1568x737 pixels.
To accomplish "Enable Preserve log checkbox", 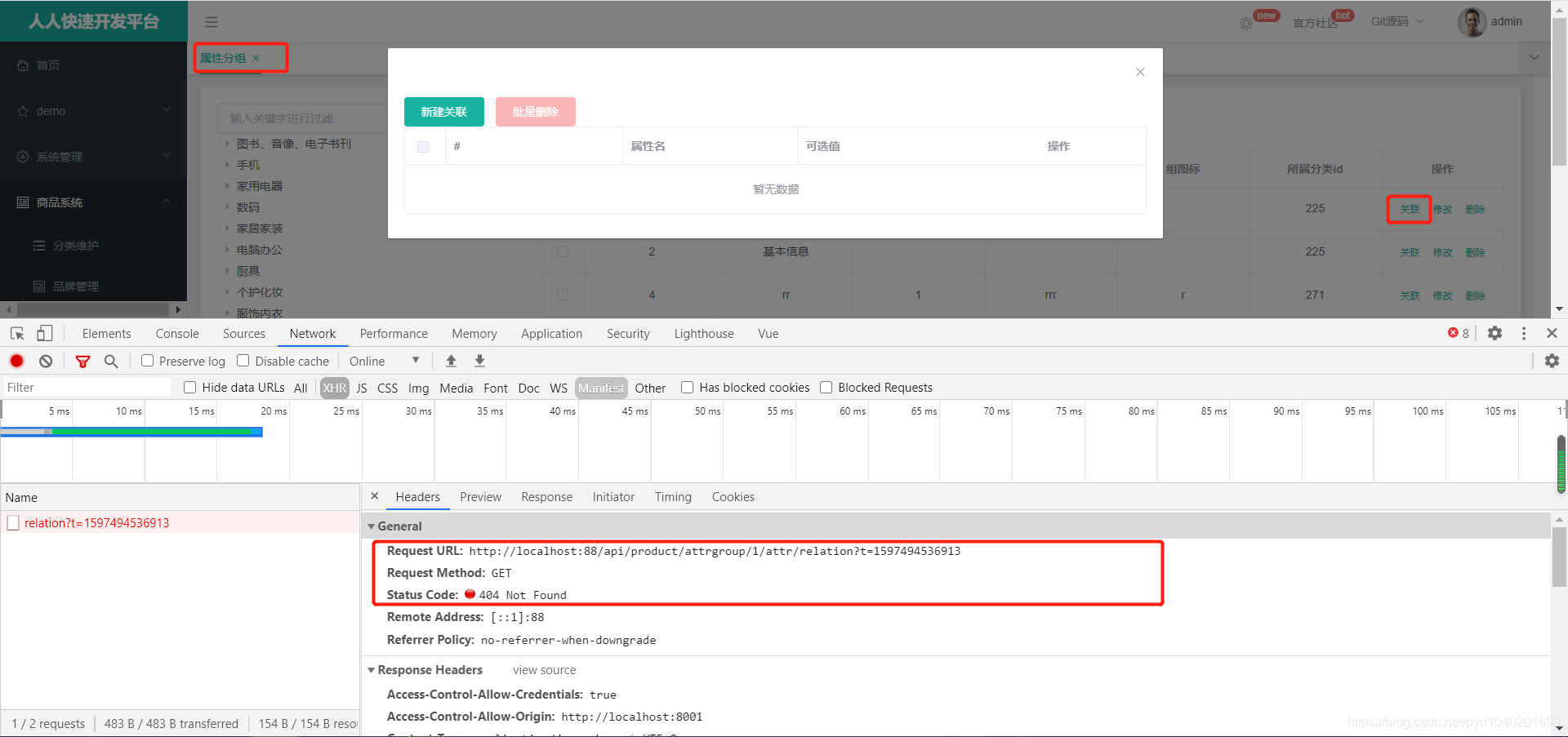I will pos(148,361).
